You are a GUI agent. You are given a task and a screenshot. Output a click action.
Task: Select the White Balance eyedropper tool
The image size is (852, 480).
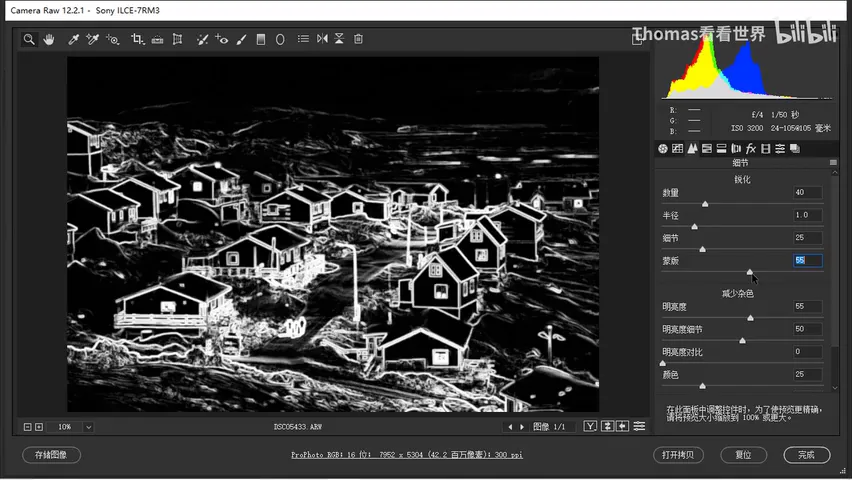(x=73, y=39)
